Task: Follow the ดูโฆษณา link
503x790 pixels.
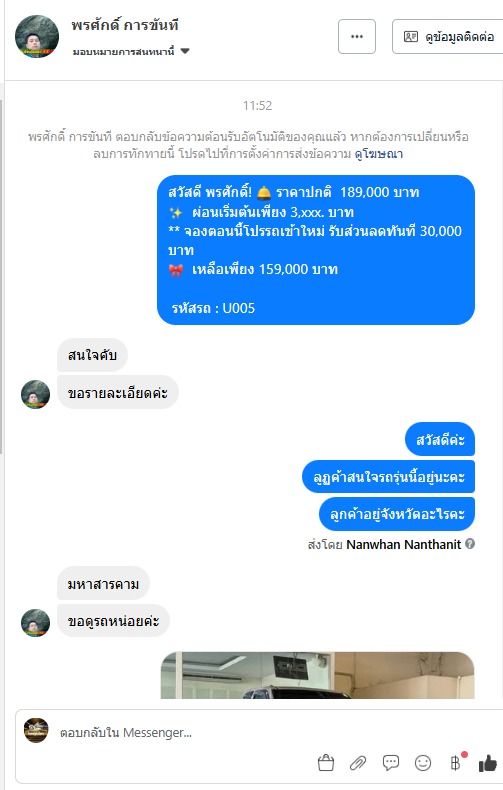Action: [379, 154]
